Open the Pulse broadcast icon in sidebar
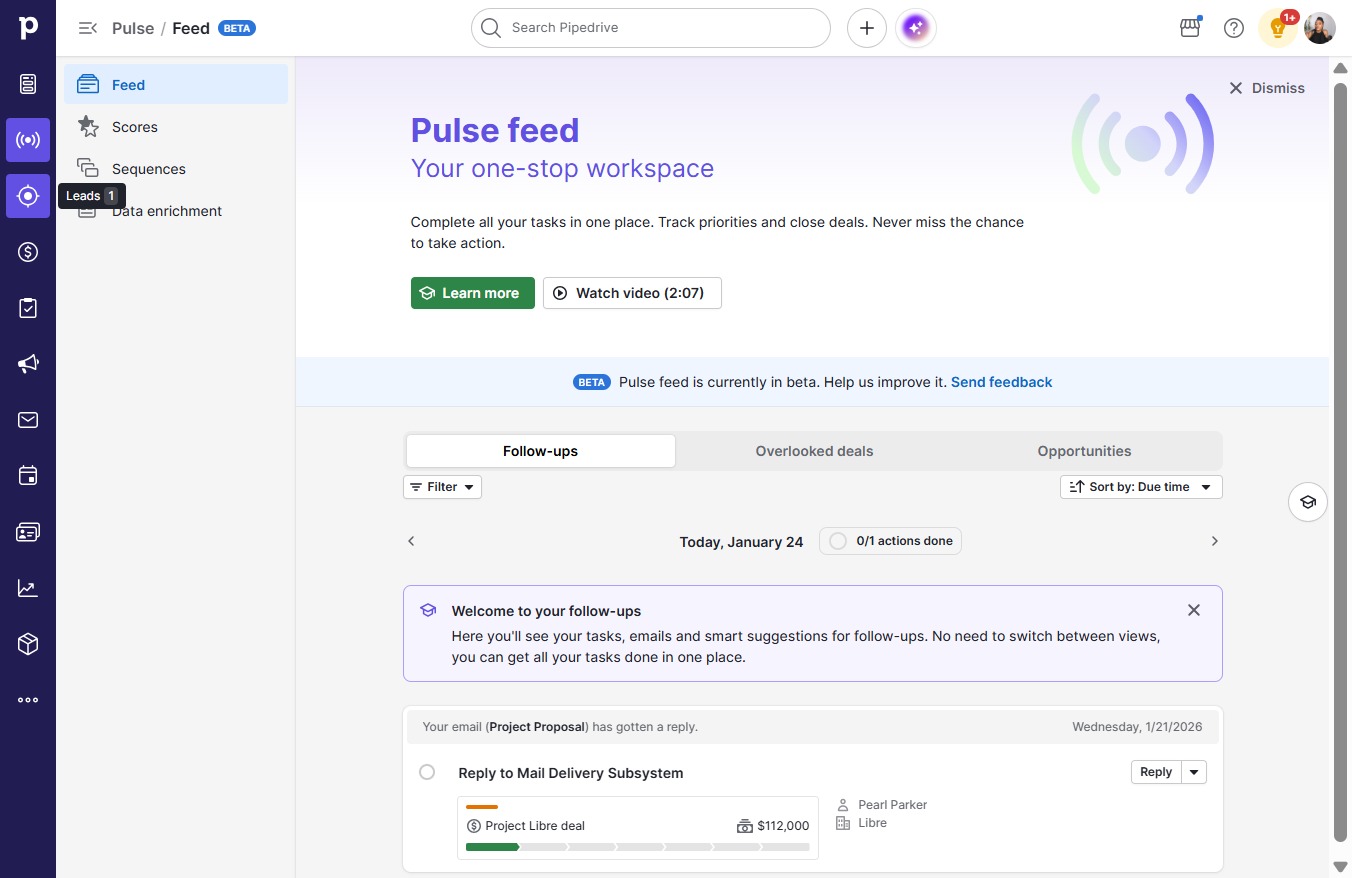The width and height of the screenshot is (1352, 878). 28,140
